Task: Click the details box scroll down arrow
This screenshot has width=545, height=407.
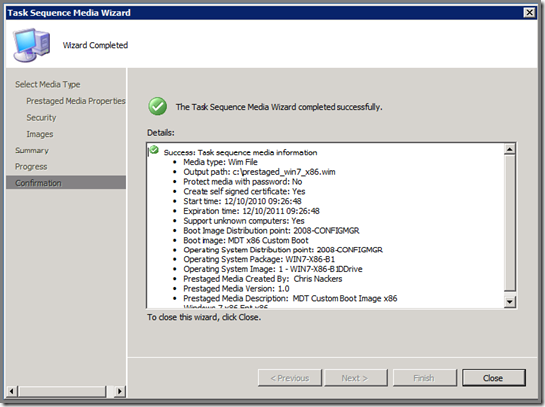Action: tap(510, 302)
